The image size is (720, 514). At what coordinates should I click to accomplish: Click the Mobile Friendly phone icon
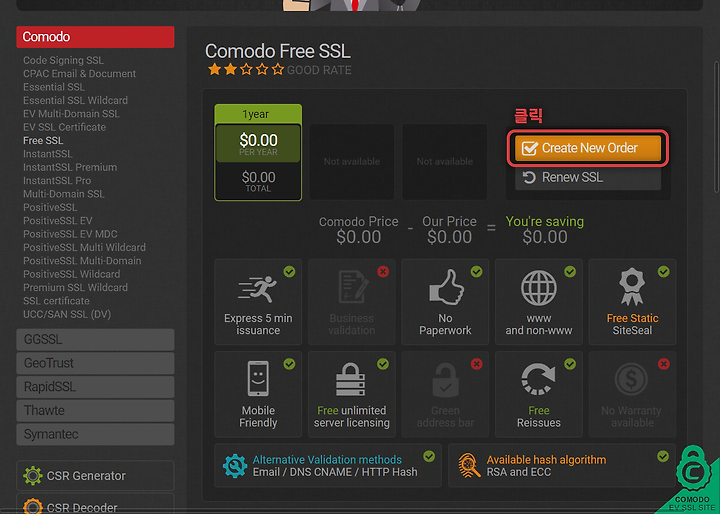(258, 378)
